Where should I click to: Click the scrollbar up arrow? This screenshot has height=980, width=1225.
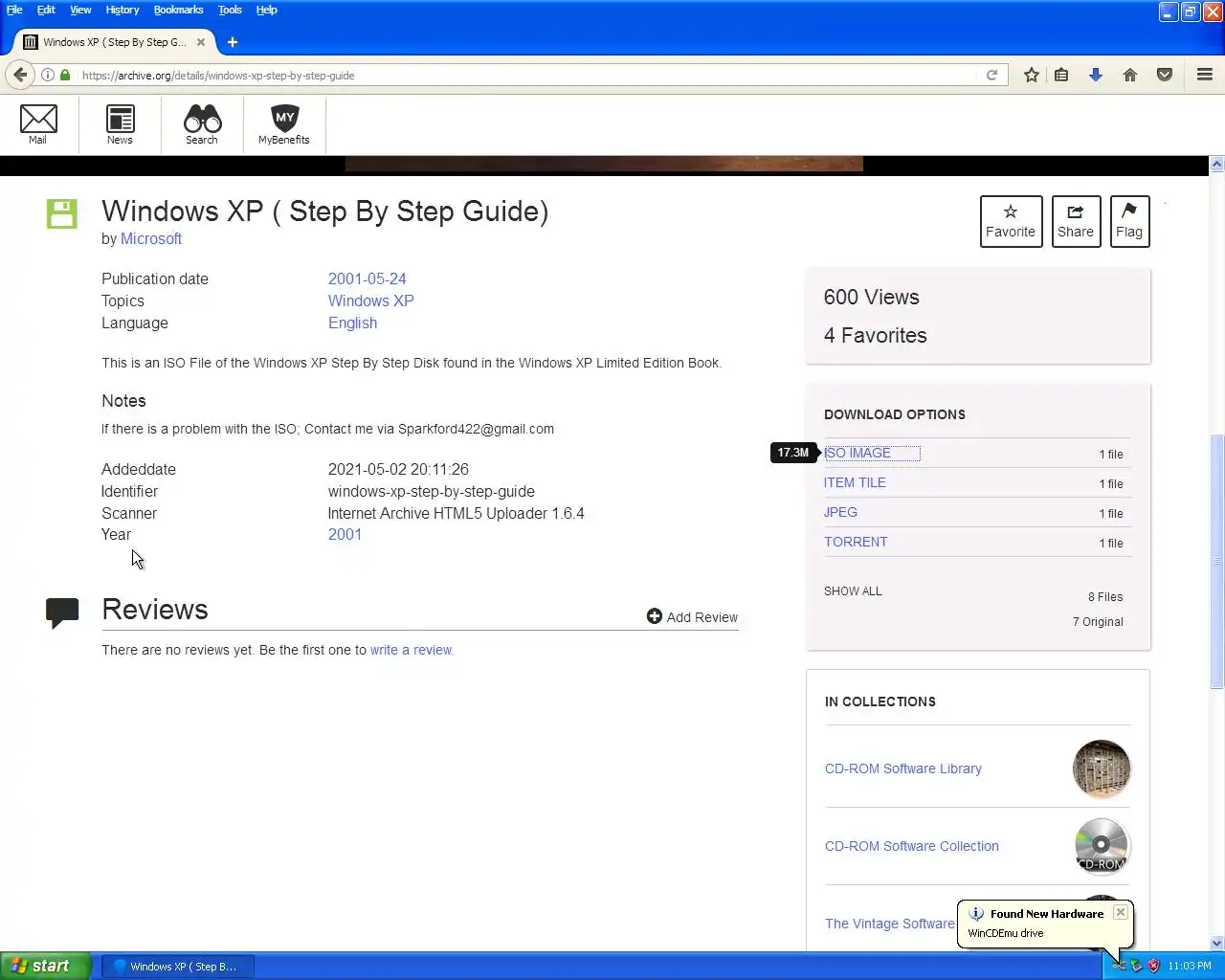(x=1217, y=165)
